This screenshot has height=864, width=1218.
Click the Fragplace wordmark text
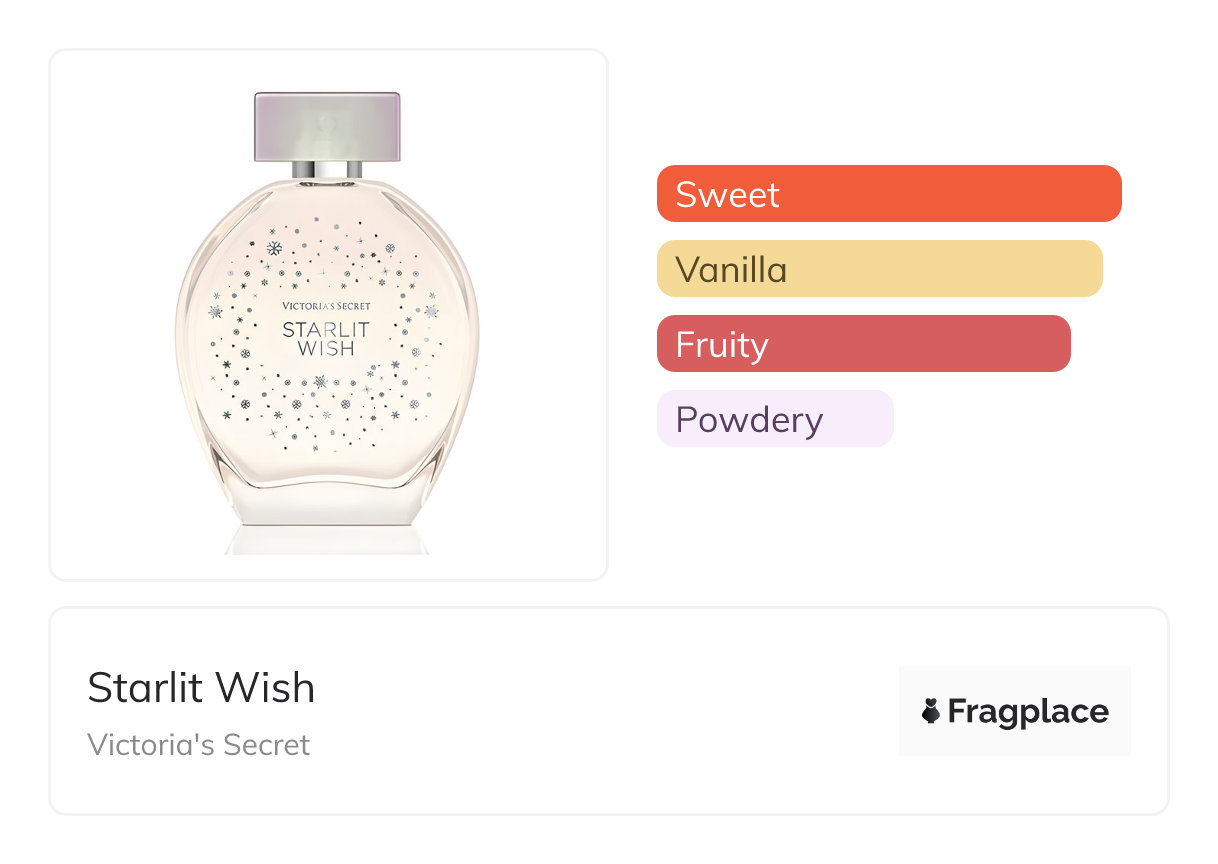(1028, 712)
